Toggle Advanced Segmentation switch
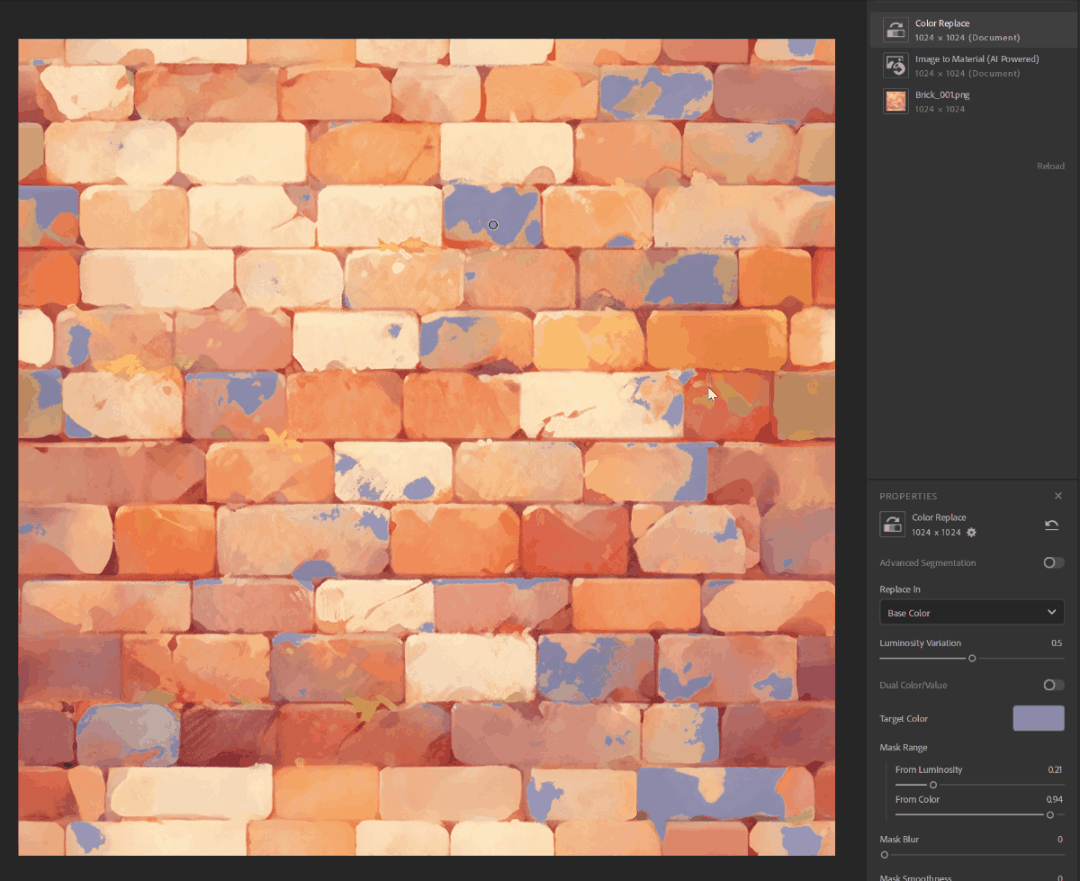Image resolution: width=1080 pixels, height=881 pixels. pyautogui.click(x=1053, y=563)
